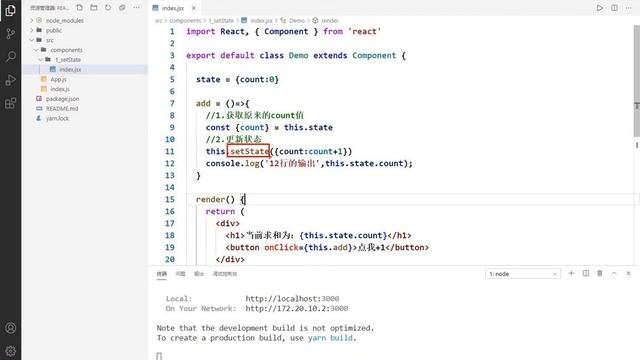
Task: Create a new file in explorer
Action: point(80,8)
